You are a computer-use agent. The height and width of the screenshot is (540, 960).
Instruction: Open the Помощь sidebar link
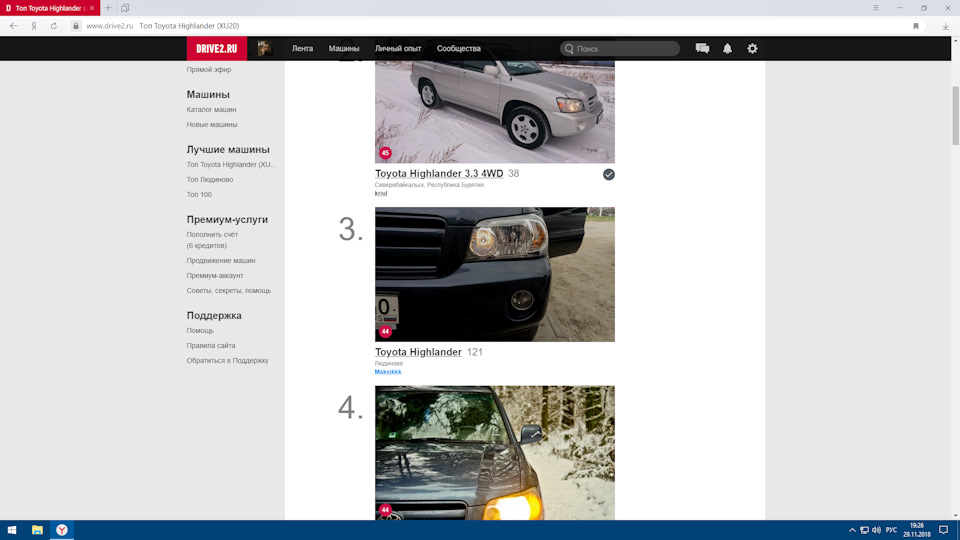(200, 330)
